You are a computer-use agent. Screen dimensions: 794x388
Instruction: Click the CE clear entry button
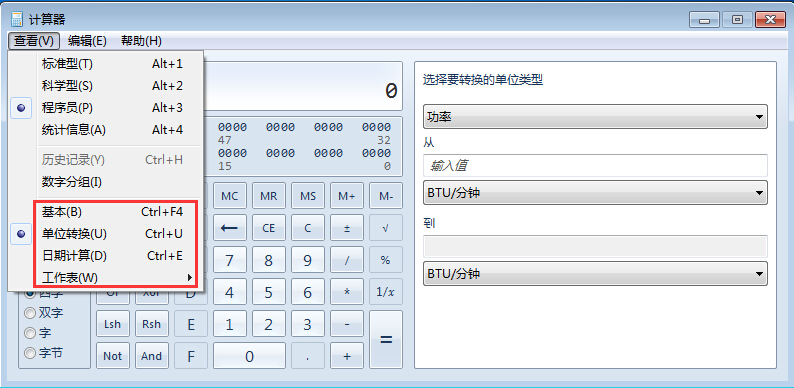click(268, 228)
